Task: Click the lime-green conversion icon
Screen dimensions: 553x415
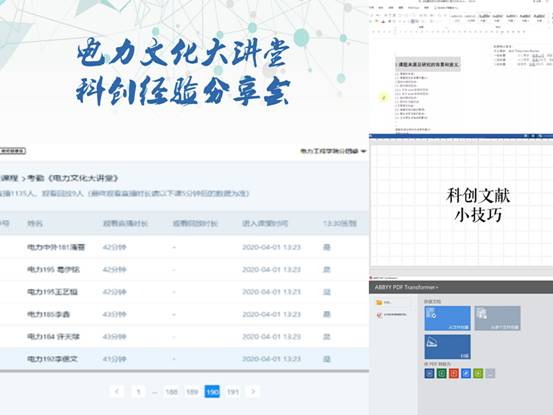Action: click(x=478, y=373)
